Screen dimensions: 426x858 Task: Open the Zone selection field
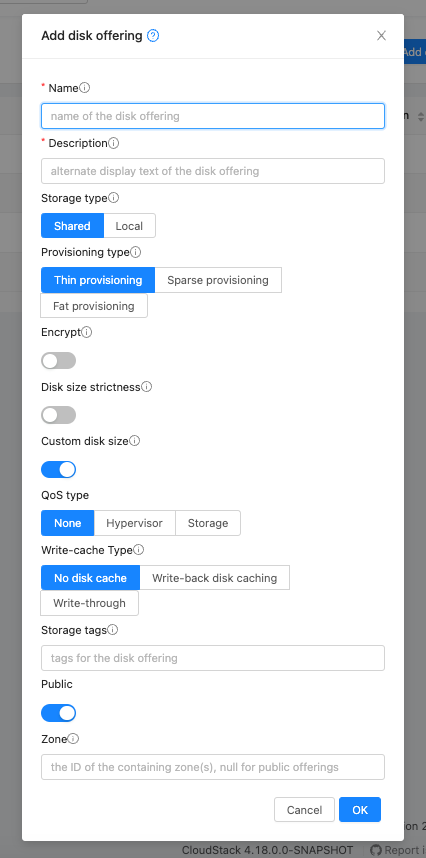[213, 767]
